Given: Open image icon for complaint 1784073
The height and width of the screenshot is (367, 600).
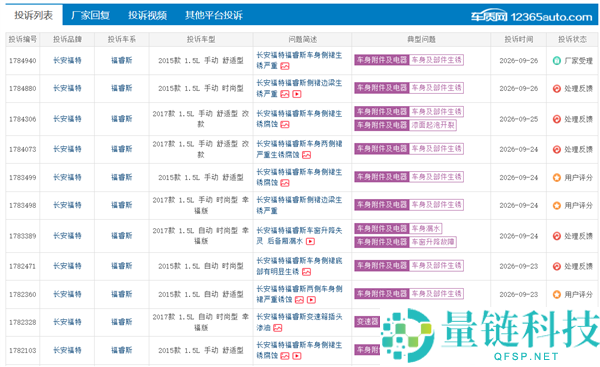Looking at the screenshot, I should pyautogui.click(x=307, y=155).
